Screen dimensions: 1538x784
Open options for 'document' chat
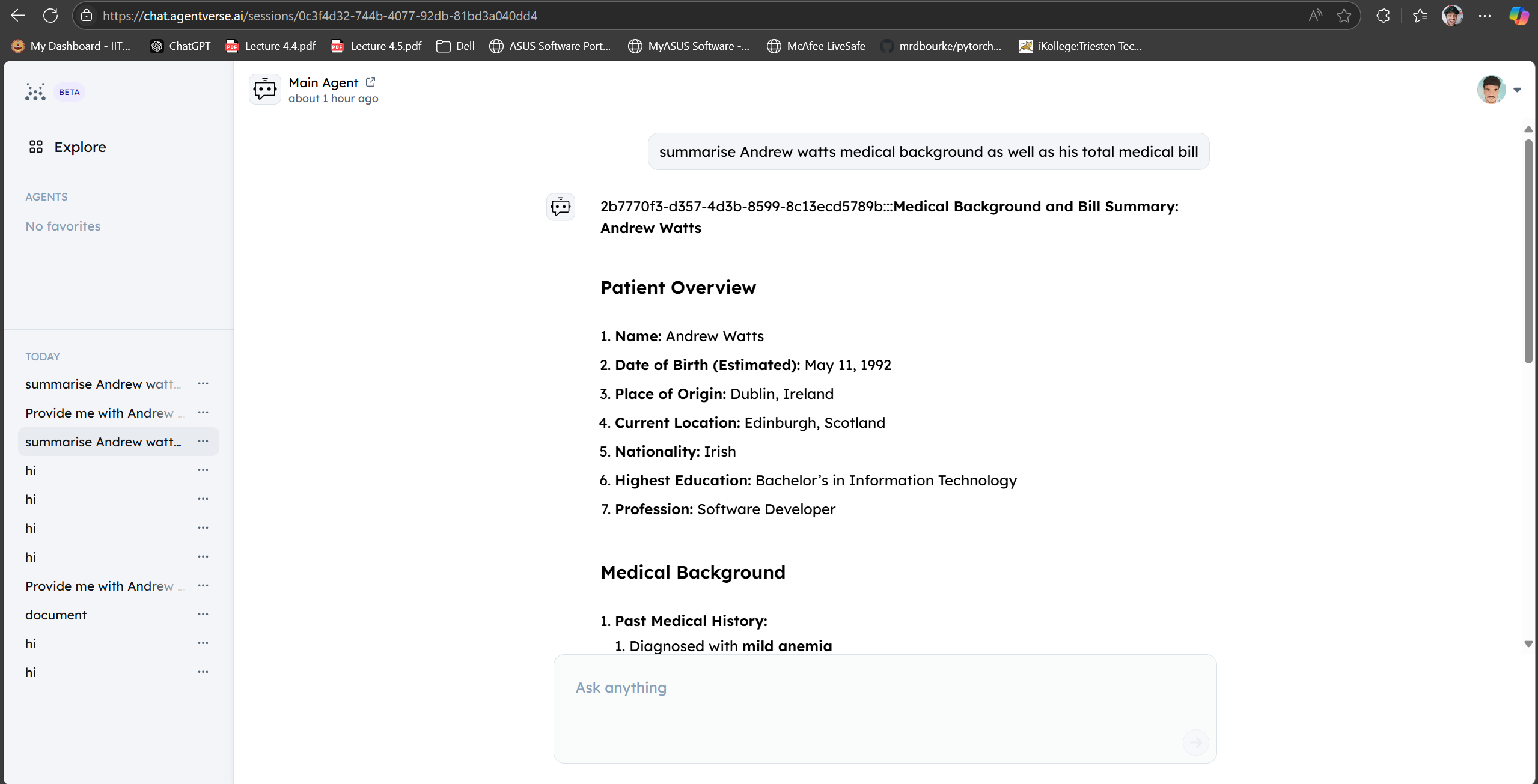click(x=203, y=614)
